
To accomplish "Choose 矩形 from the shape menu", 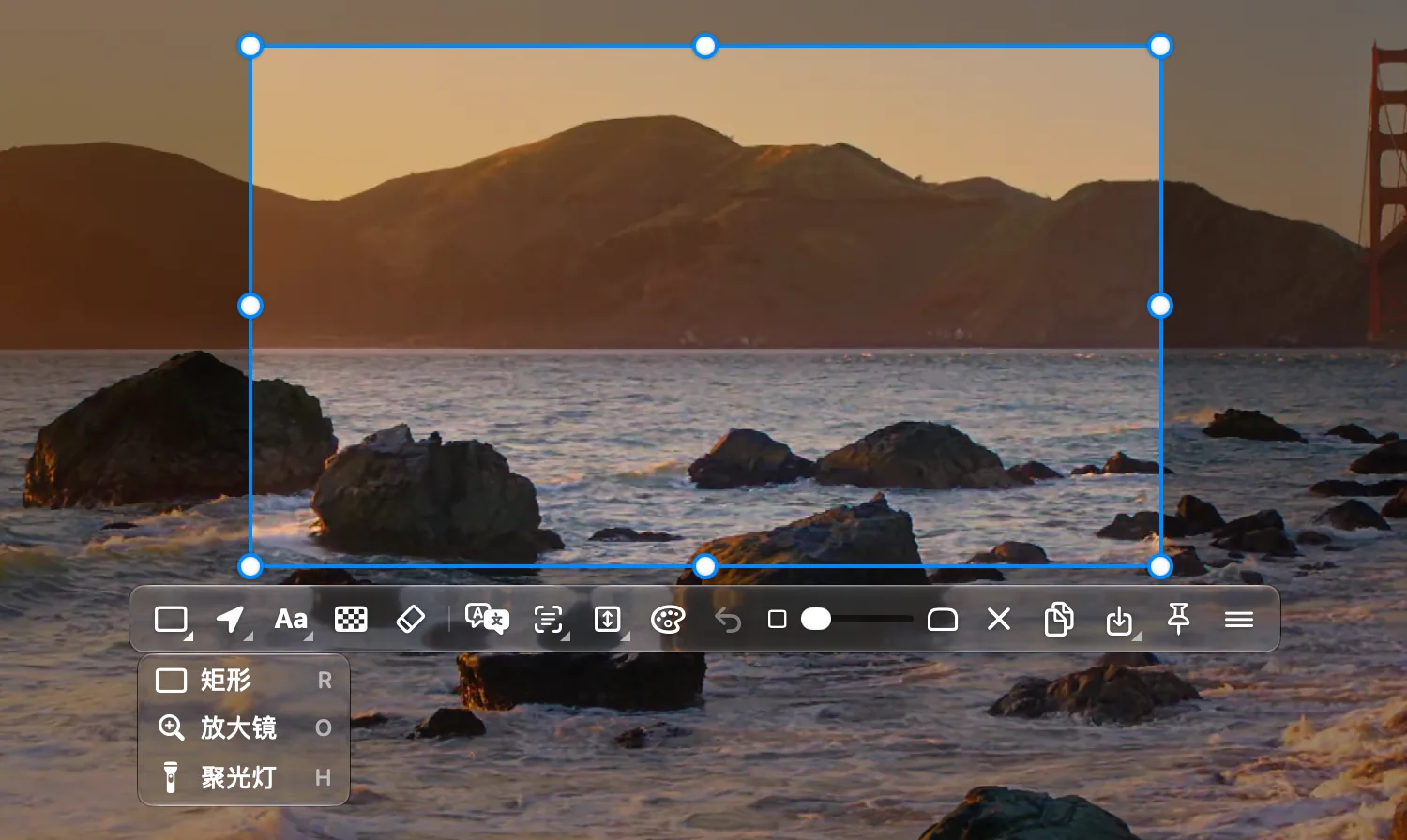I will (244, 680).
